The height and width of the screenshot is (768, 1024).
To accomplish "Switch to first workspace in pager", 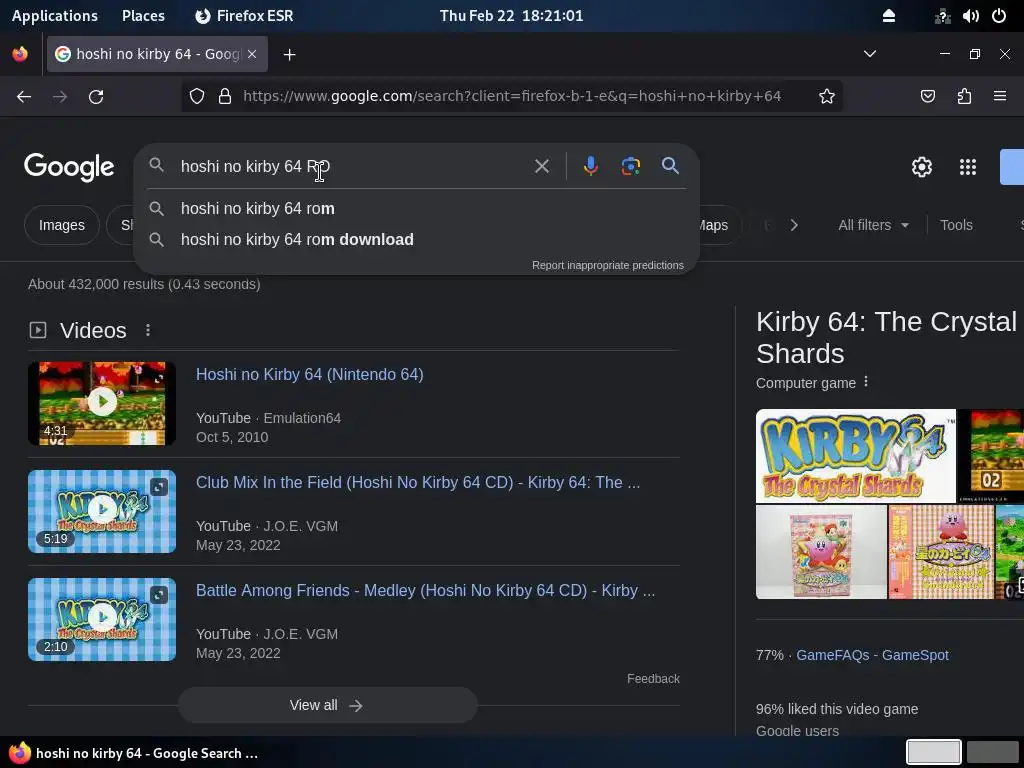I will click(x=933, y=752).
